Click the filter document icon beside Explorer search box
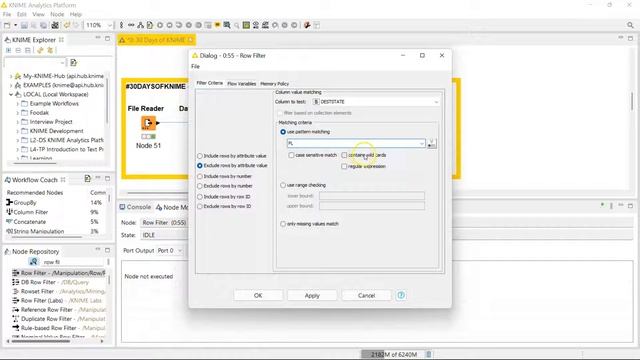640x360 pixels. click(73, 62)
